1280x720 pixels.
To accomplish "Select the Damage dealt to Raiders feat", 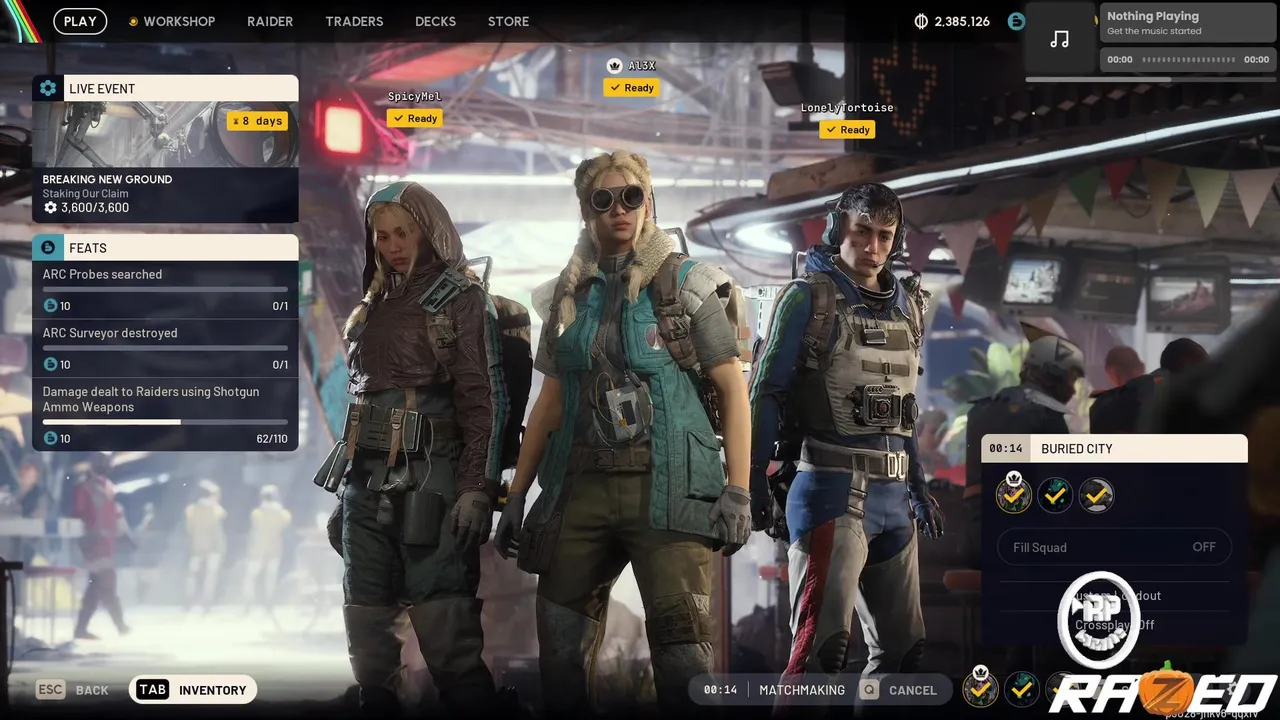I will (165, 414).
